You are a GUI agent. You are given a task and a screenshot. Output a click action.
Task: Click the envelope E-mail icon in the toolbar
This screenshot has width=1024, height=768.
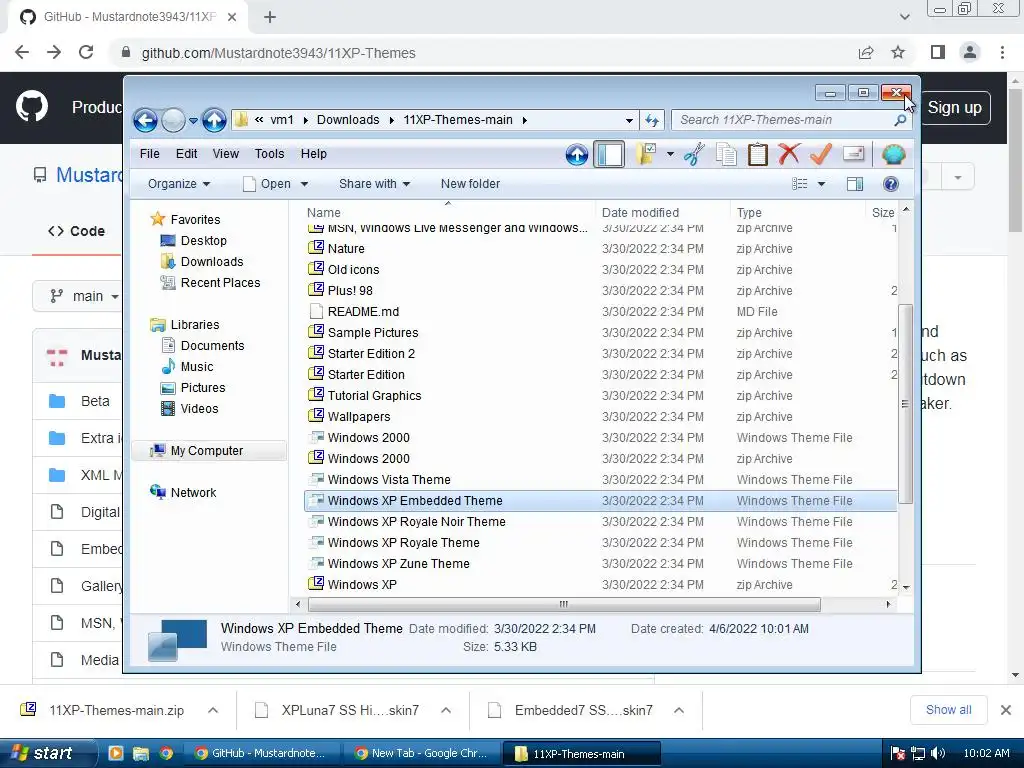pyautogui.click(x=854, y=155)
